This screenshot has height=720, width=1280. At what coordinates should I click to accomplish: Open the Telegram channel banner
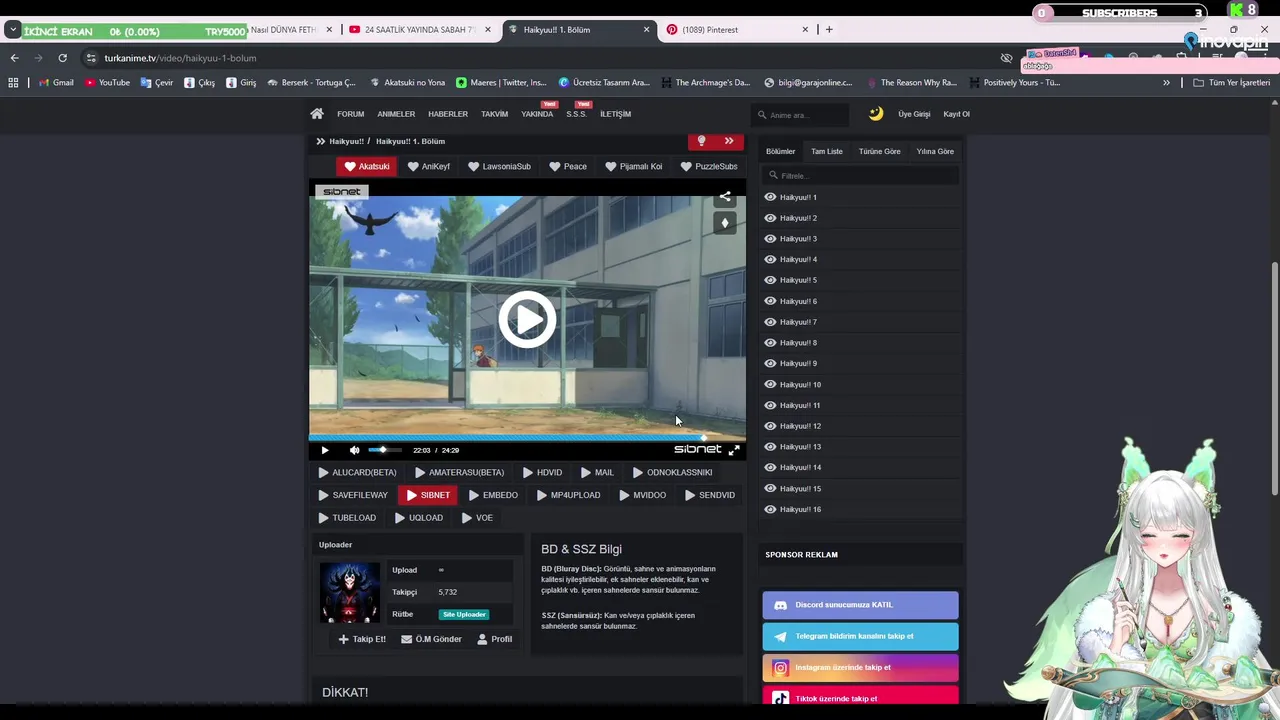tap(860, 636)
